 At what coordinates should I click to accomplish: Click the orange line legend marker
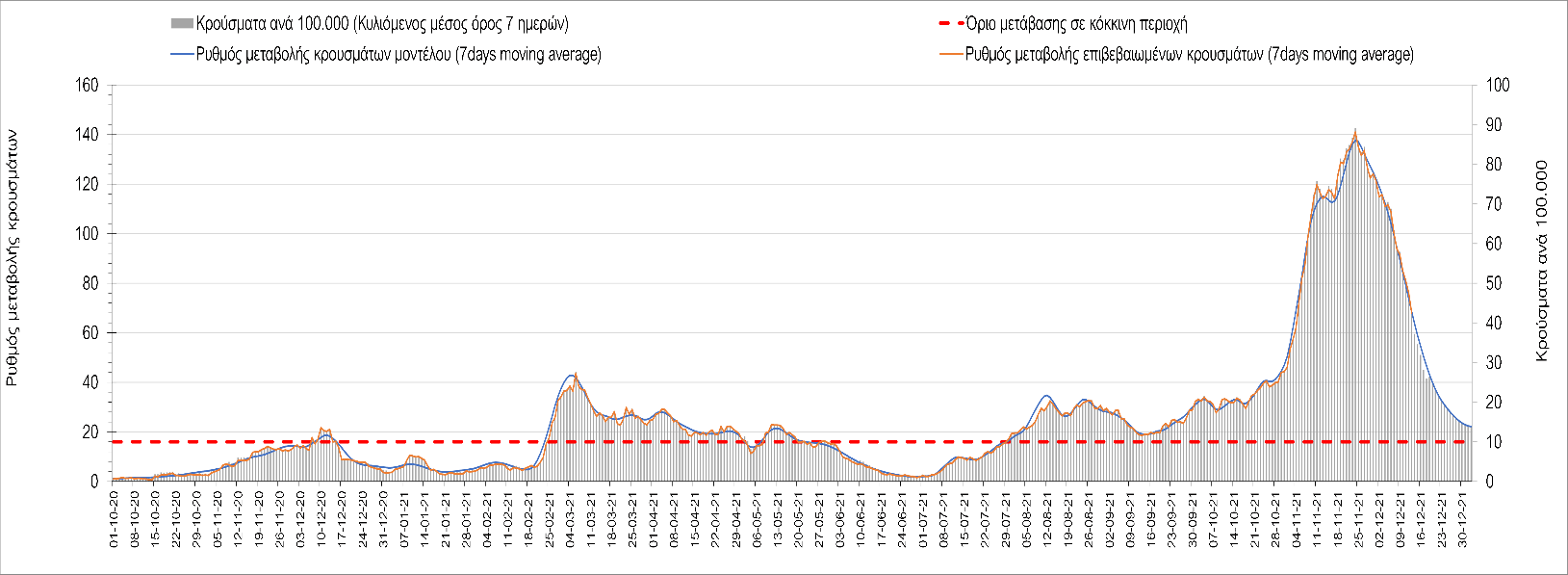tap(949, 55)
